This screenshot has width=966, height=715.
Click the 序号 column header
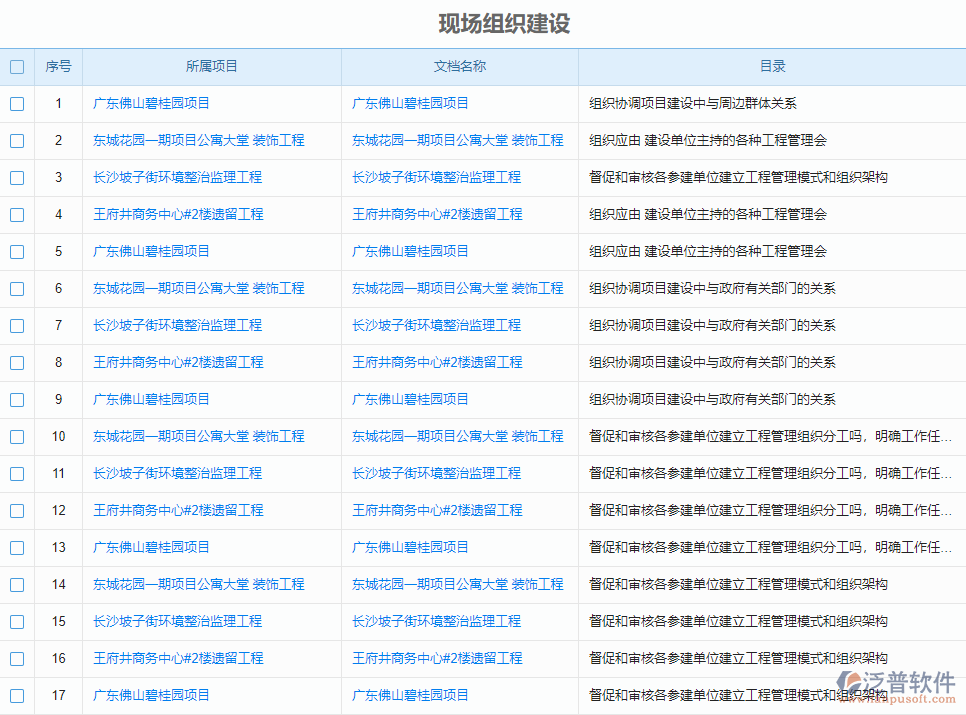[58, 66]
